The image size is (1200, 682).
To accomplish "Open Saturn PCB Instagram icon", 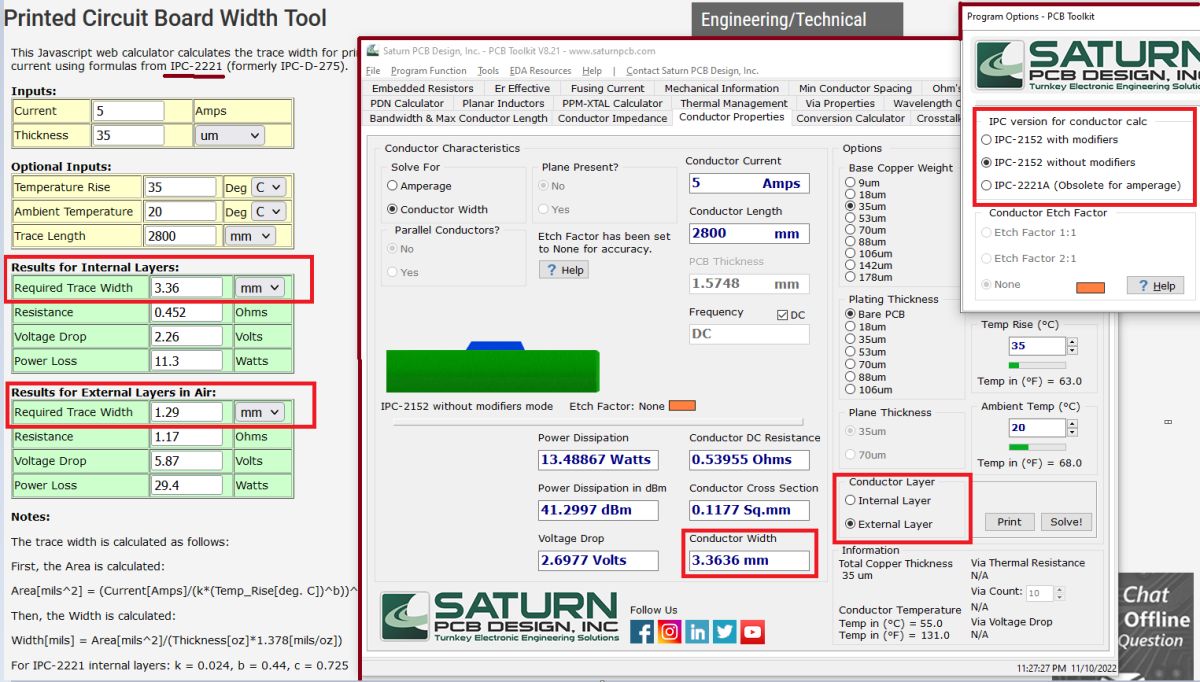I will tap(670, 632).
